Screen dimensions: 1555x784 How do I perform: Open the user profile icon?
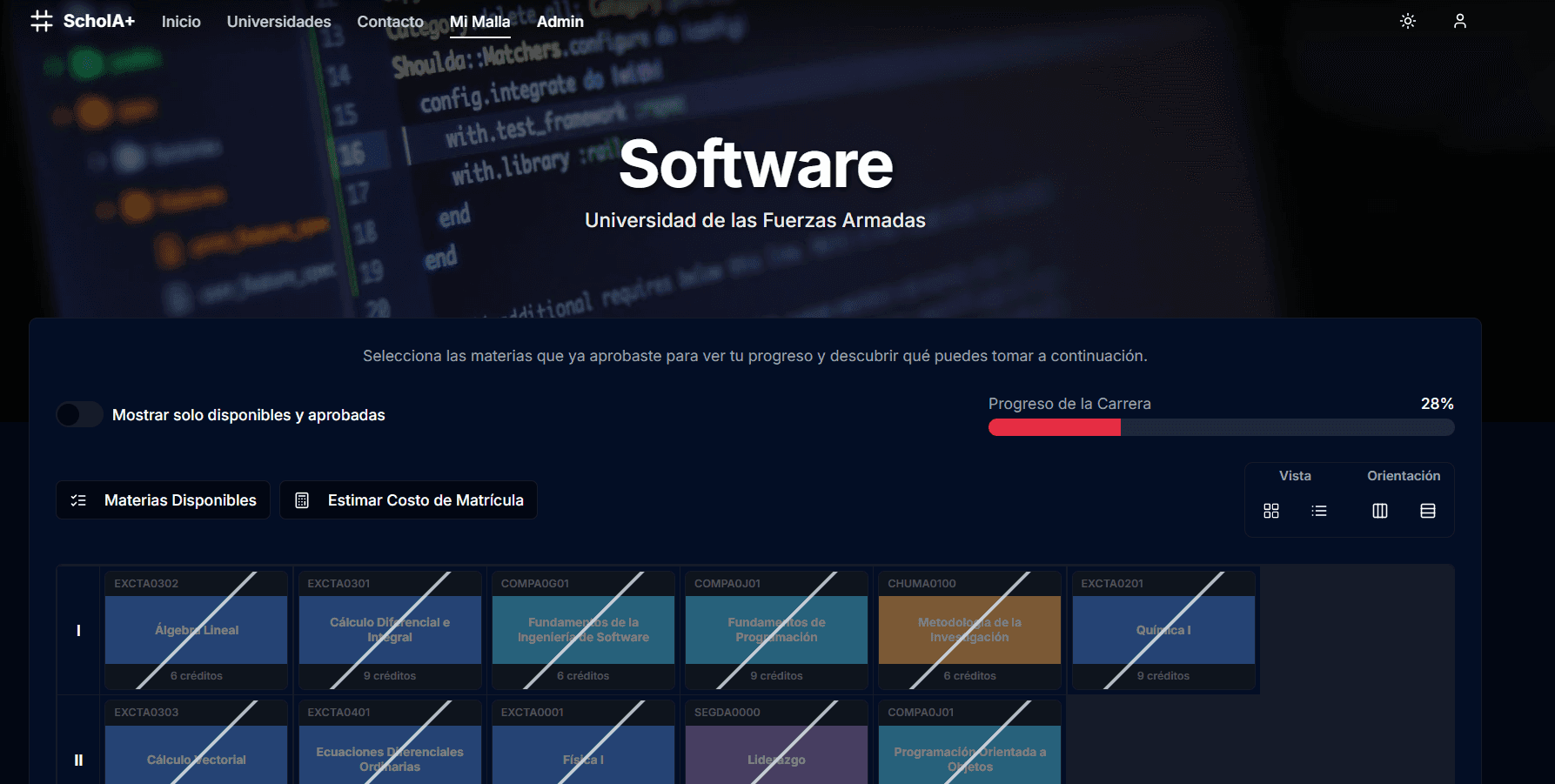click(x=1459, y=22)
